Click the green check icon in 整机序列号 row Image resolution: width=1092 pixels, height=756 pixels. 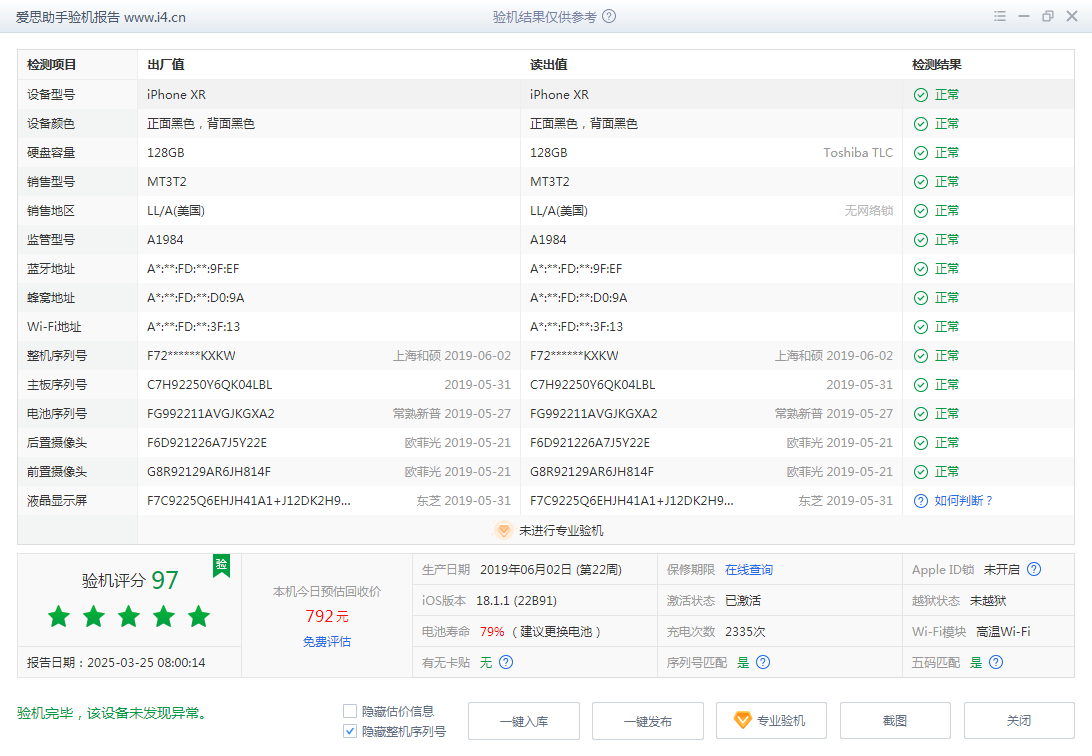(x=921, y=356)
